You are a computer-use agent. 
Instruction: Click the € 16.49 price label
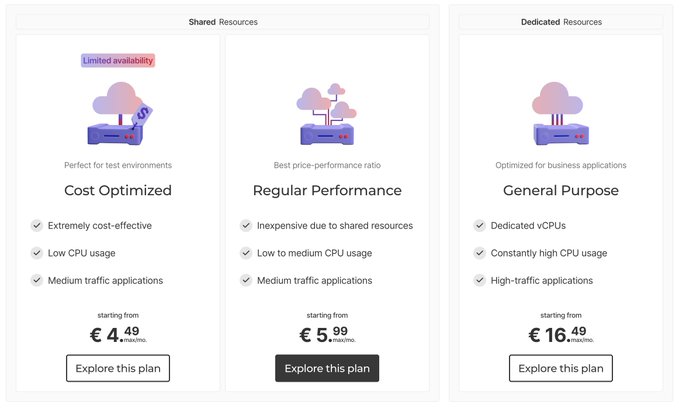(561, 334)
